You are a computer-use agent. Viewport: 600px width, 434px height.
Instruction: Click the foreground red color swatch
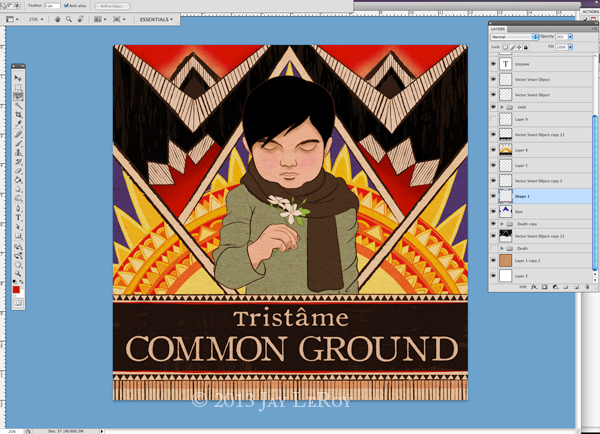pos(16,290)
